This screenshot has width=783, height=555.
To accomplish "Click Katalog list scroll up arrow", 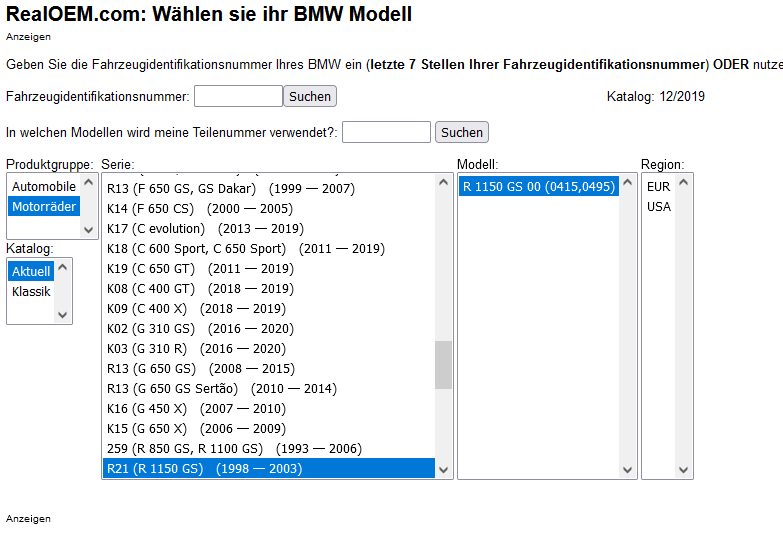I will click(62, 267).
